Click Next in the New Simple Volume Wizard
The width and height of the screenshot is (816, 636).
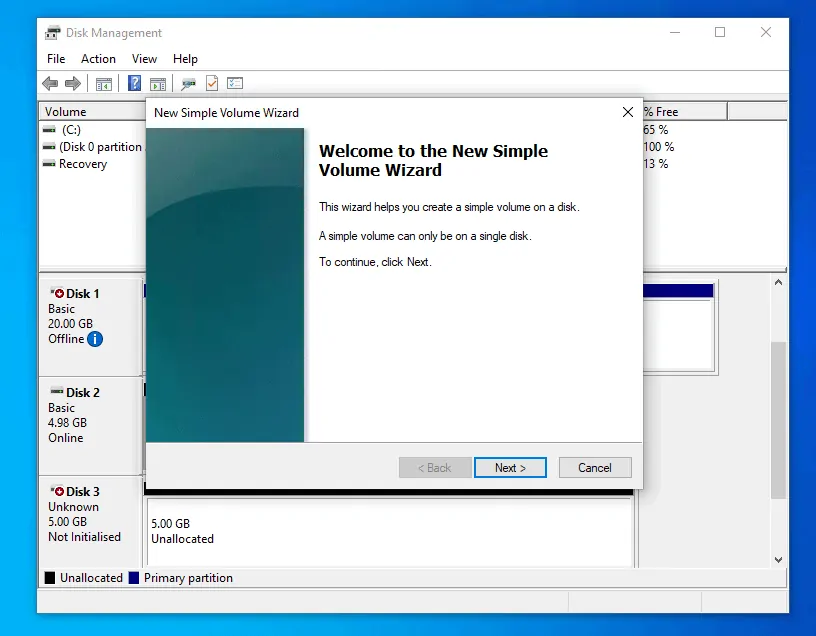(x=510, y=467)
